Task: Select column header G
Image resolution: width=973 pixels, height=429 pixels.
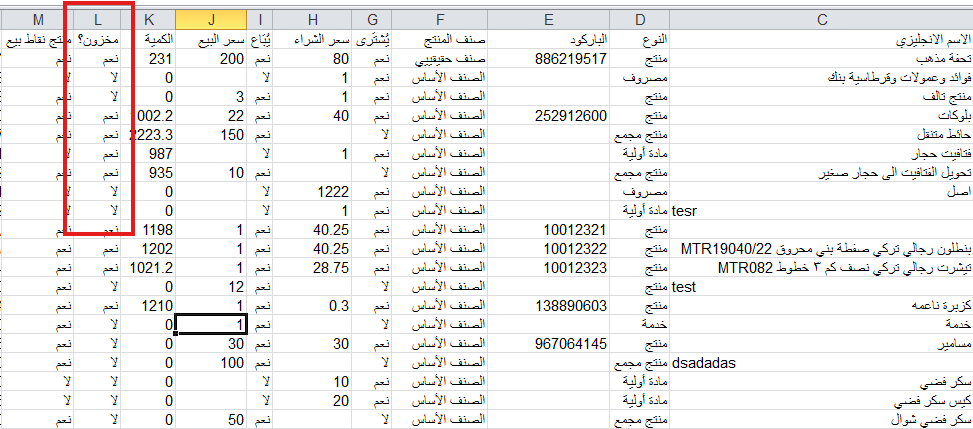Action: (372, 20)
